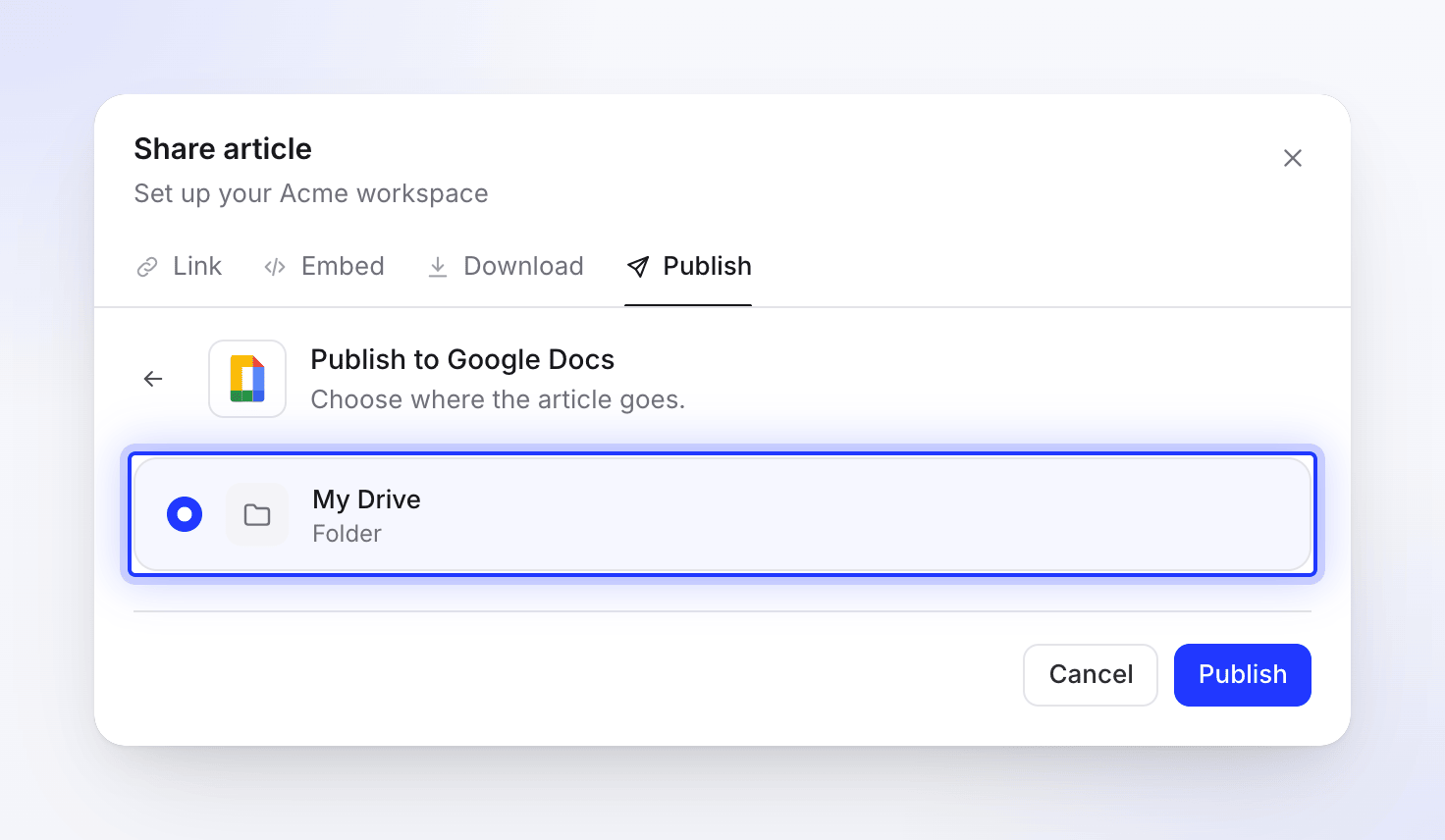Close the Share article dialog
1445x840 pixels.
pyautogui.click(x=1292, y=158)
